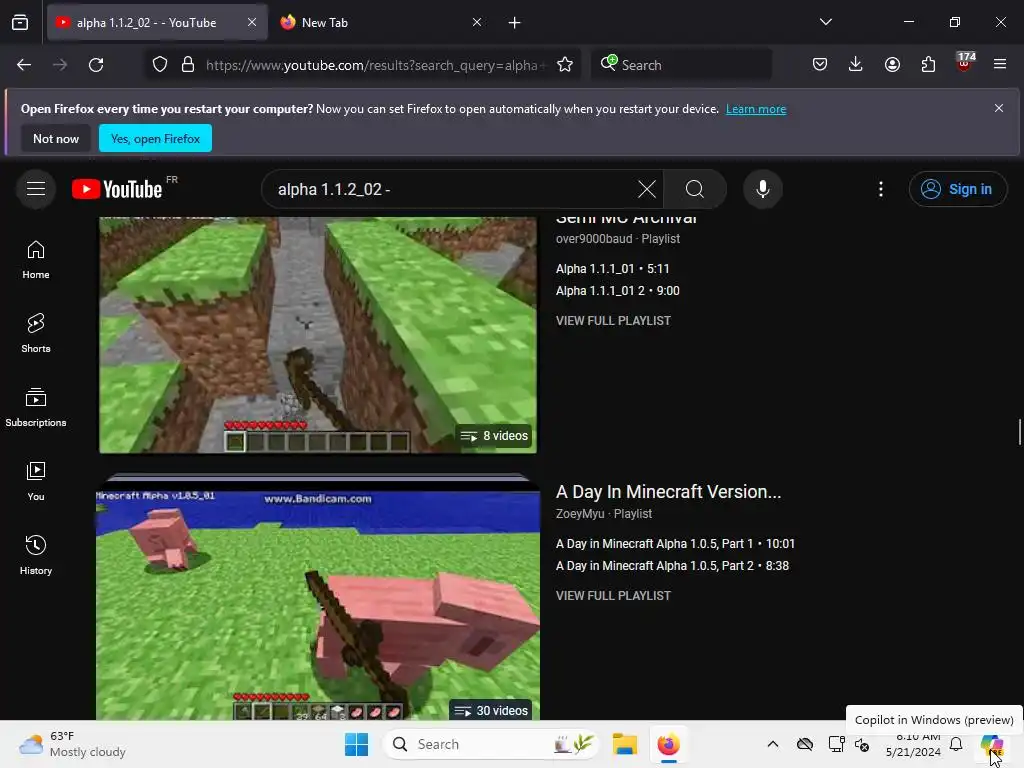Open uBlock Origin extension showing 174
1024x768 pixels.
(x=964, y=63)
